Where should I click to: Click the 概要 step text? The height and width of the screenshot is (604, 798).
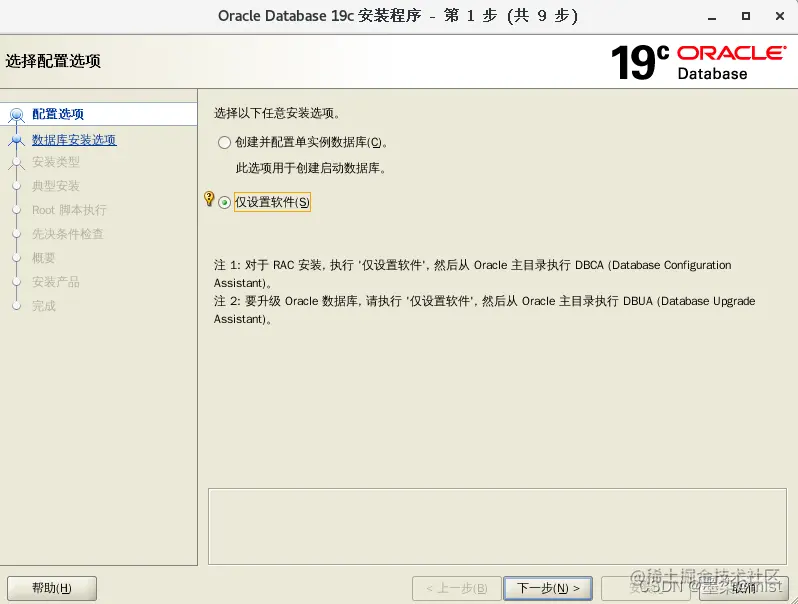tap(43, 258)
